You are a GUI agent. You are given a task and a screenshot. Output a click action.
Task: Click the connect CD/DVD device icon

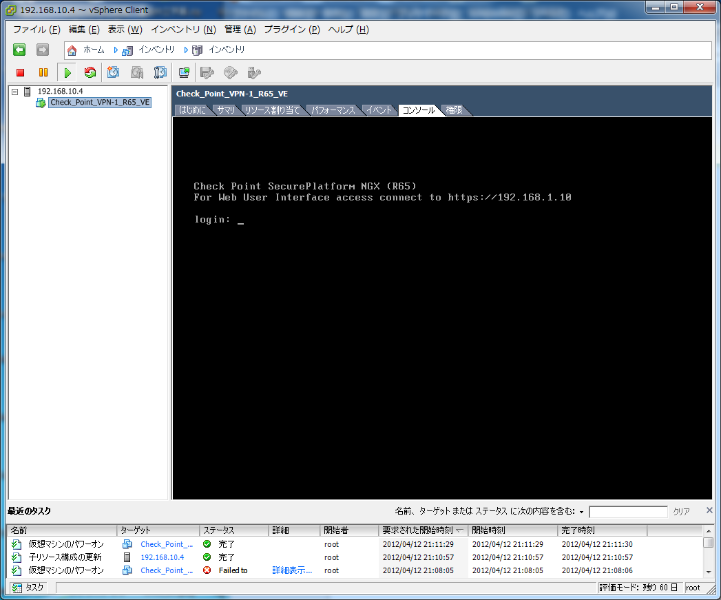coord(230,73)
